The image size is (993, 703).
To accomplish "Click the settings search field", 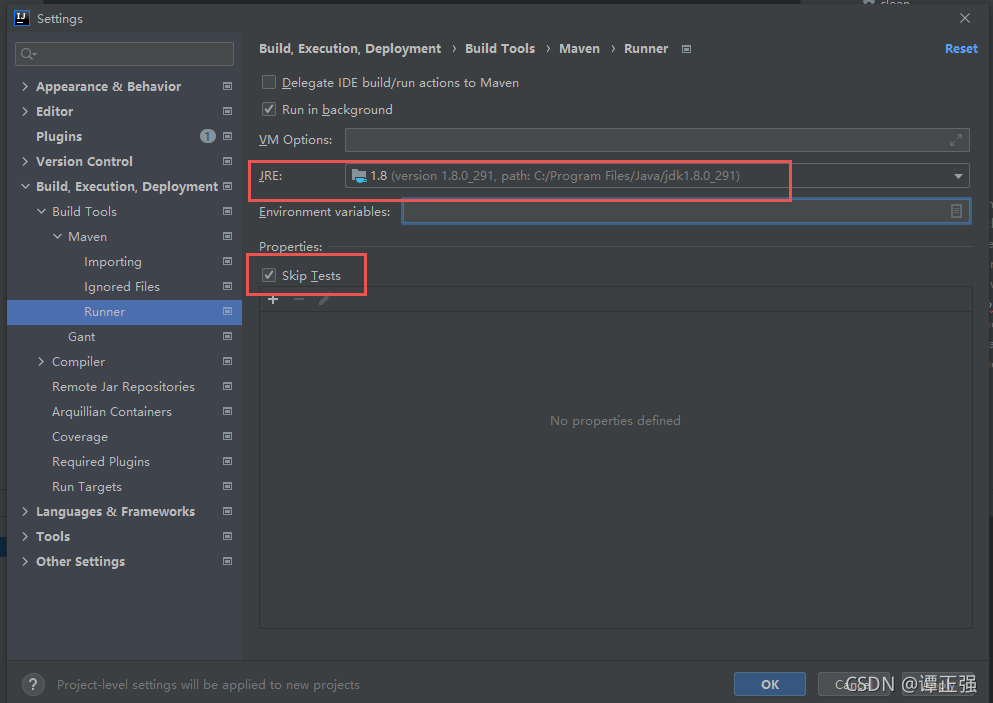I will pyautogui.click(x=124, y=54).
